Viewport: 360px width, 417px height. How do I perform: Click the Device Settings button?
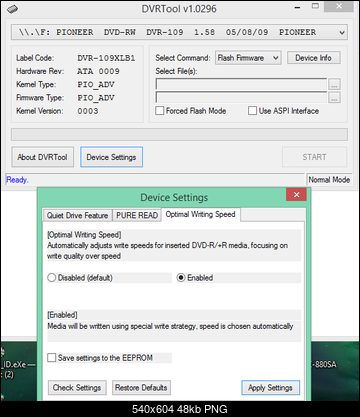coord(111,157)
